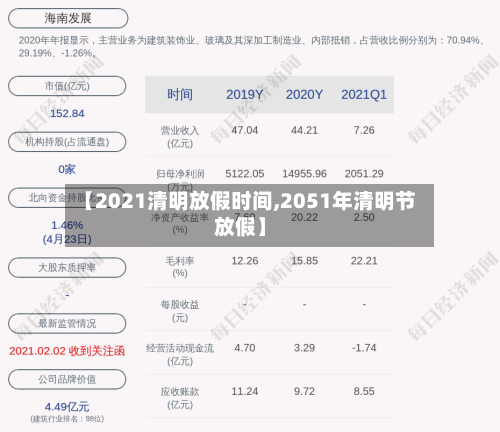Click revenue value 7.26
The image size is (500, 432).
[x=364, y=130]
